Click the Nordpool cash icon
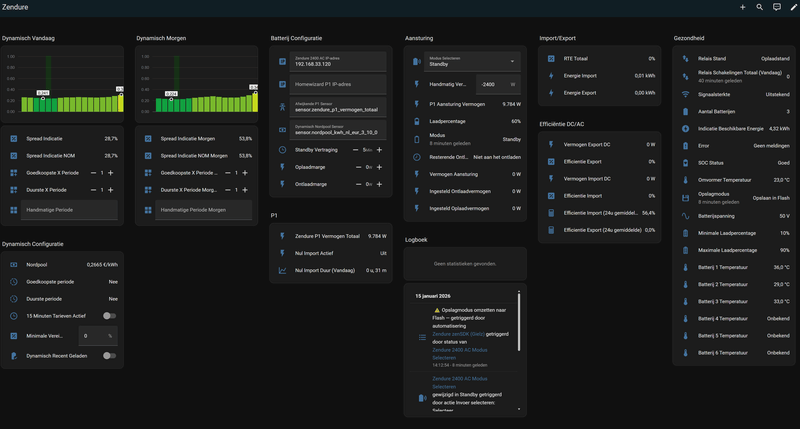Screen dimensions: 800x429 tap(13, 264)
